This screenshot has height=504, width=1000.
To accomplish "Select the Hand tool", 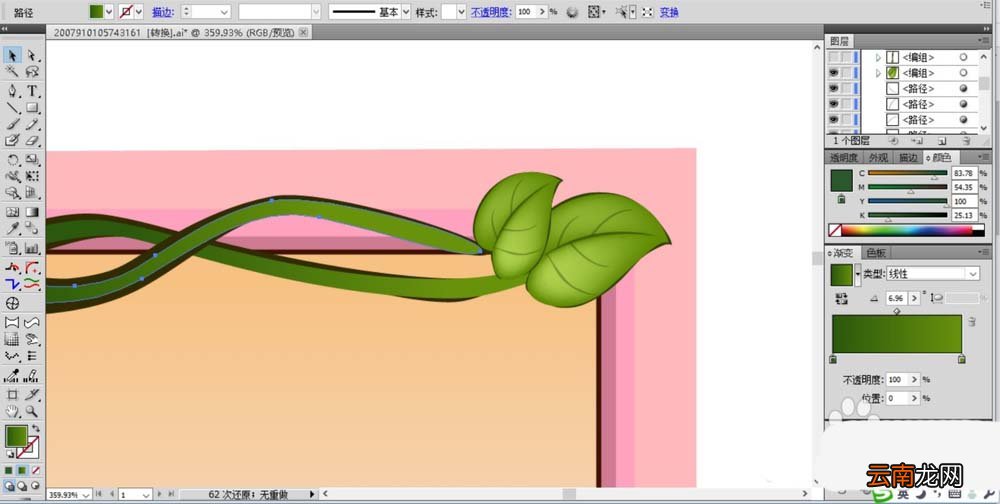I will tap(12, 411).
